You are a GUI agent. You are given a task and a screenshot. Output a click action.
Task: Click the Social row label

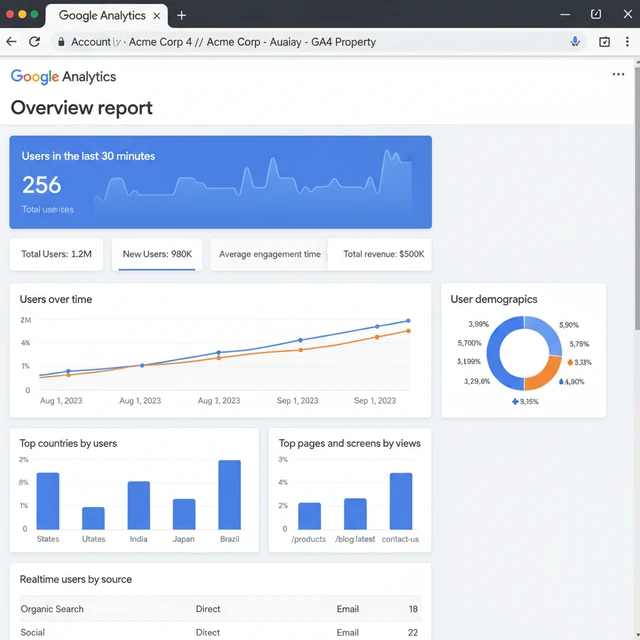[x=33, y=632]
